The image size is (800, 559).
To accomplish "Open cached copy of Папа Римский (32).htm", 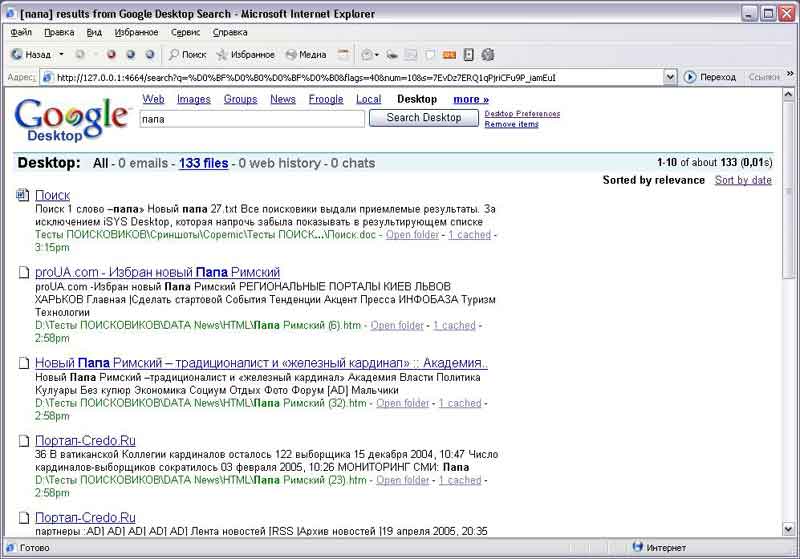I will [460, 403].
